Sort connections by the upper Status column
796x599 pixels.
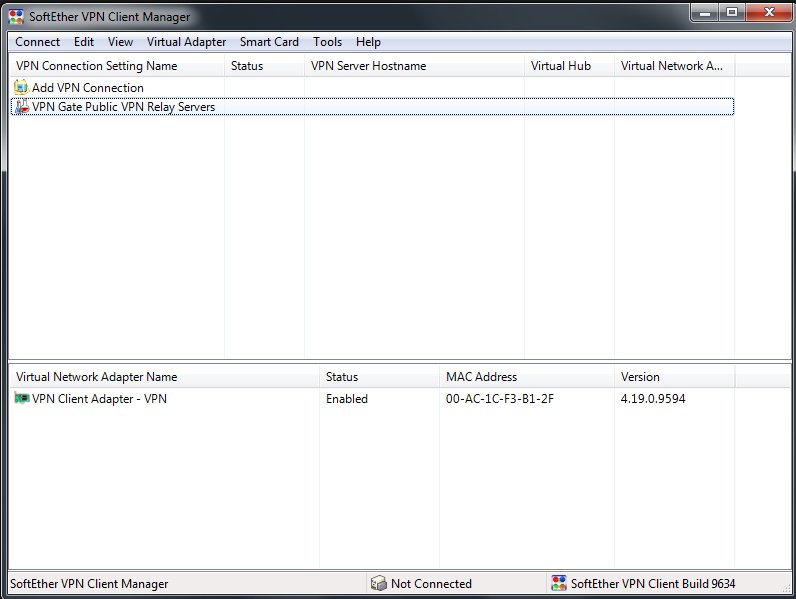[264, 66]
